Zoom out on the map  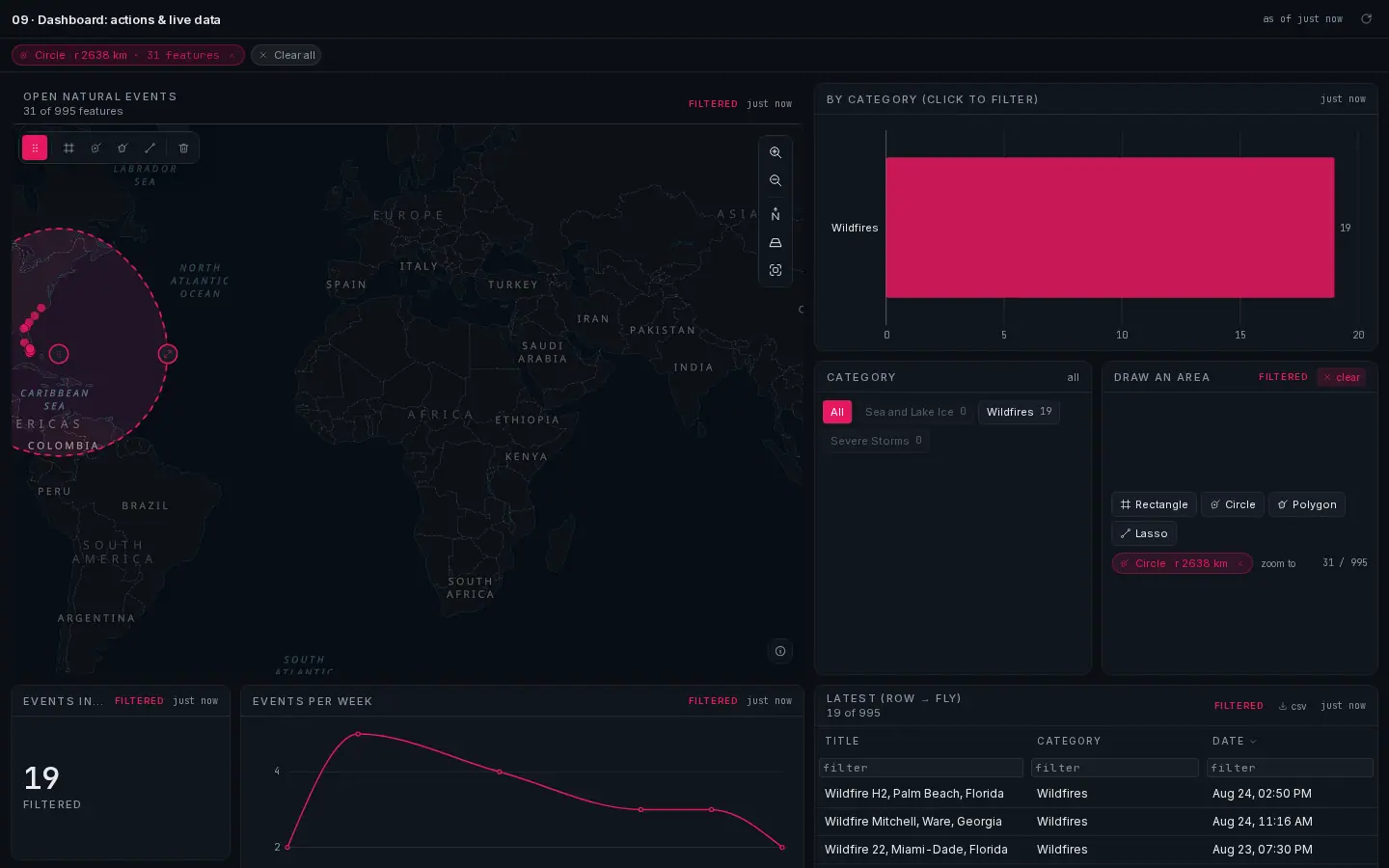click(x=776, y=180)
